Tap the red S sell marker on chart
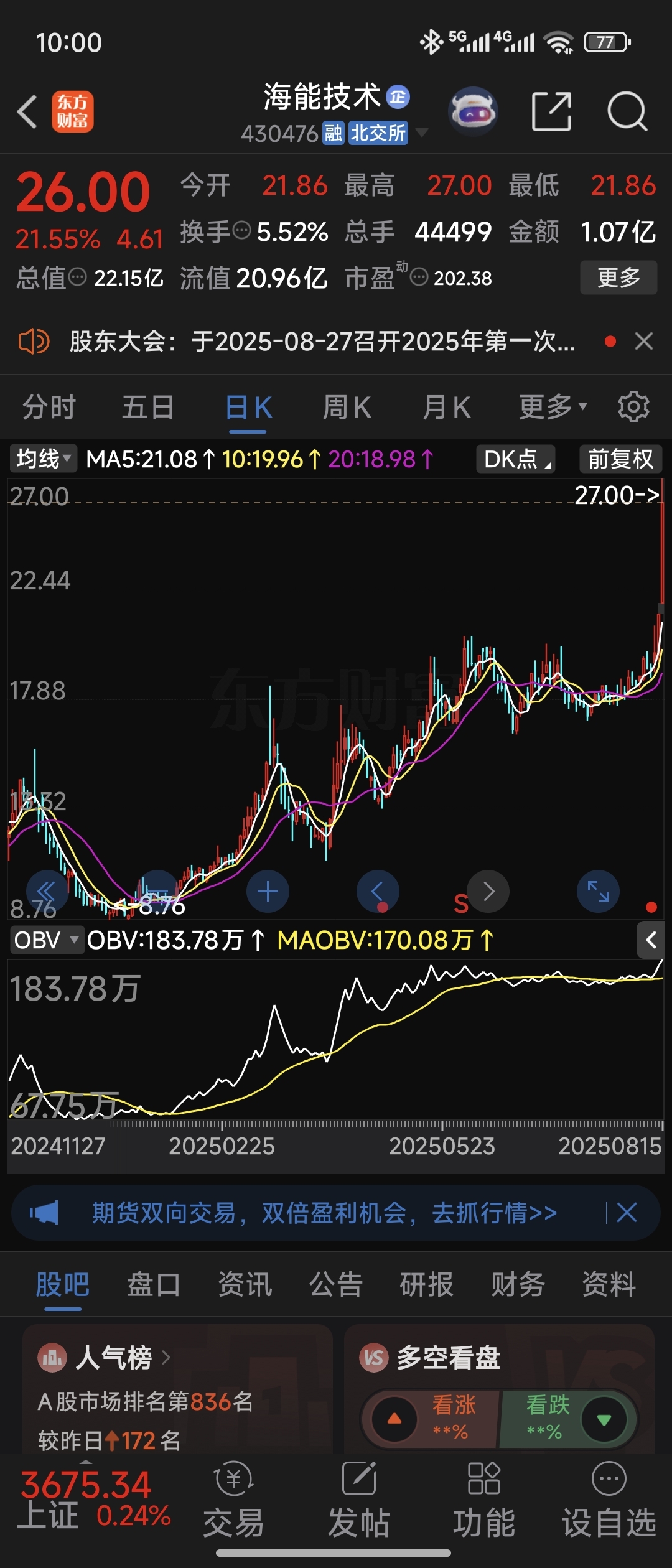Image resolution: width=672 pixels, height=1568 pixels. [x=460, y=903]
